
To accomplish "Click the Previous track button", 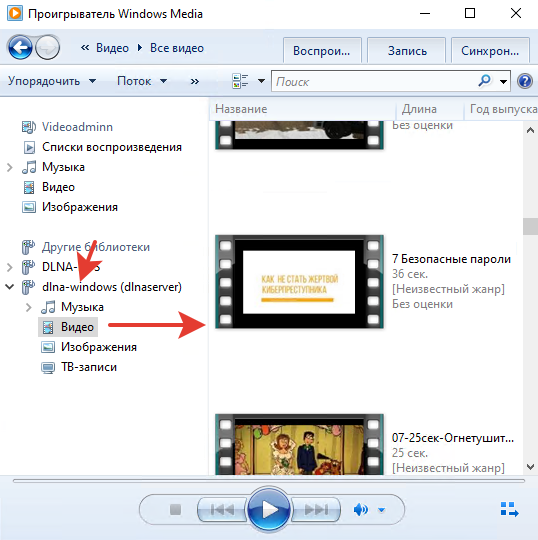I will tap(222, 509).
